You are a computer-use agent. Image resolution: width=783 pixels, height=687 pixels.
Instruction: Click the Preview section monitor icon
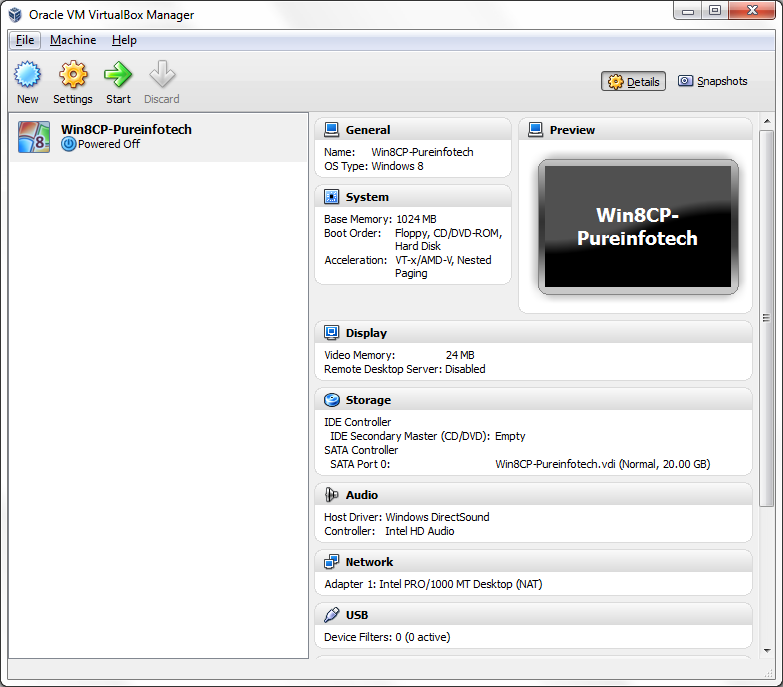pos(535,130)
